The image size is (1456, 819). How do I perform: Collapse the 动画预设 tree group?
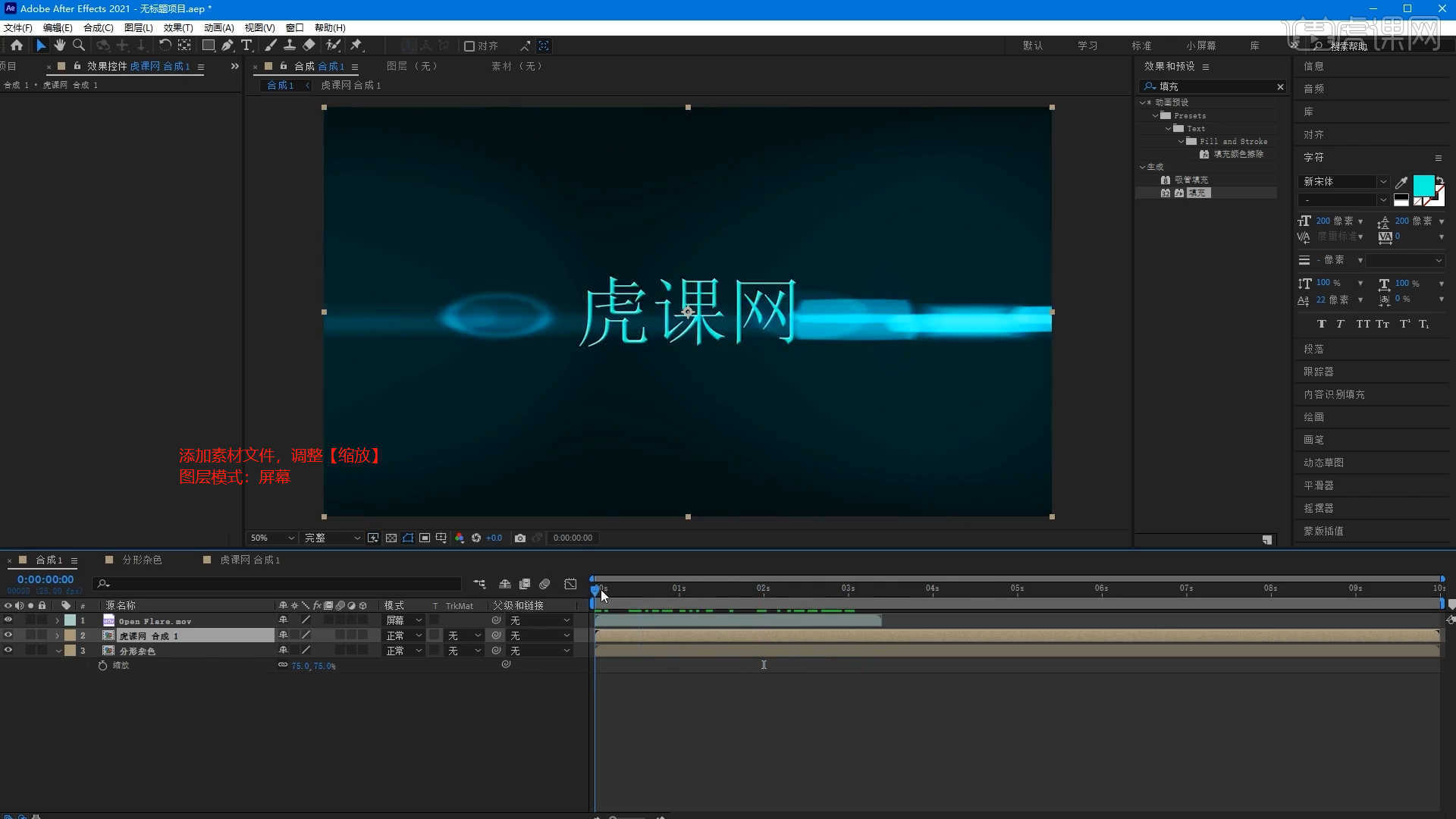[x=1143, y=102]
